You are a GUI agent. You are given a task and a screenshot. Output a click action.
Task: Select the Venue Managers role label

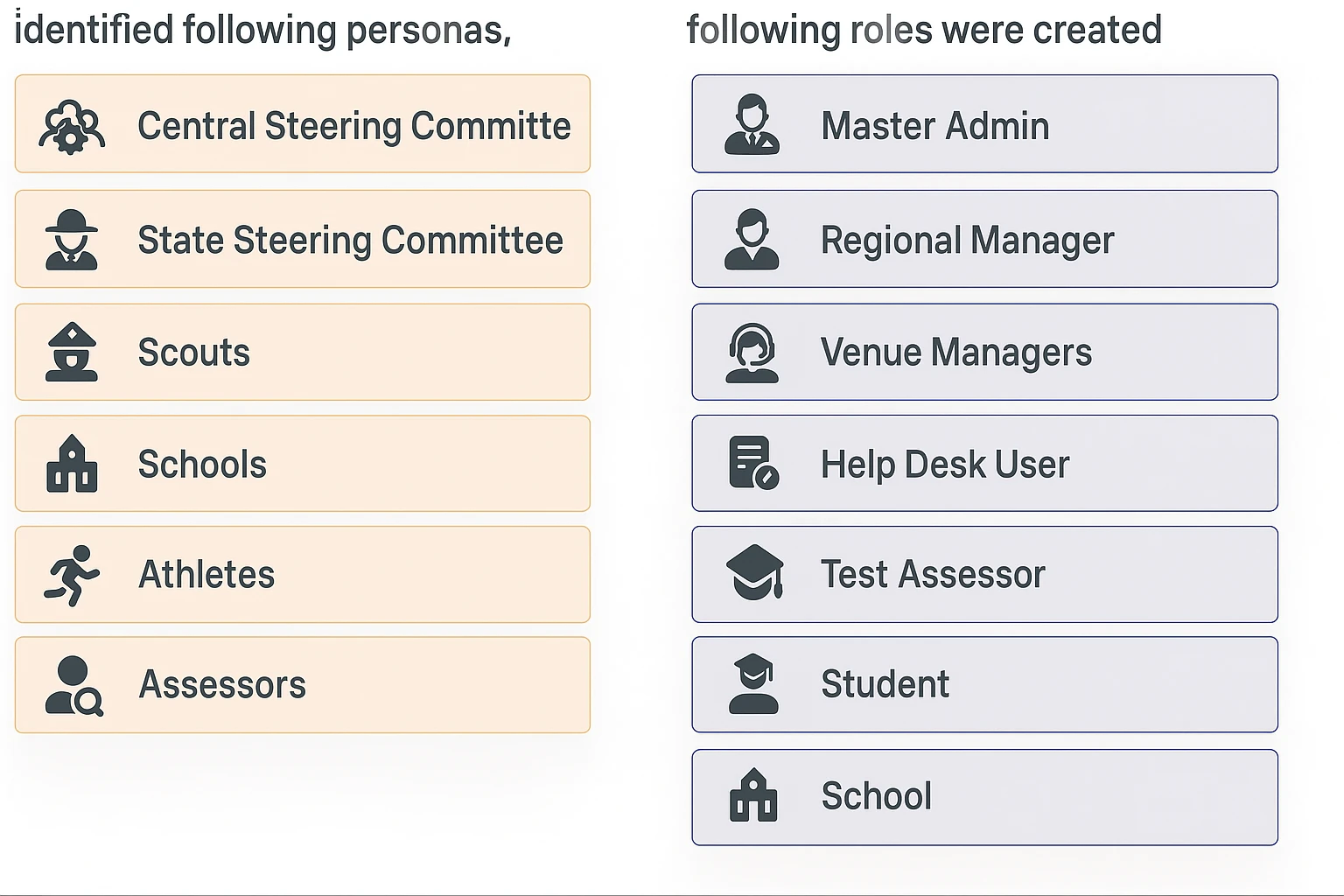click(955, 353)
